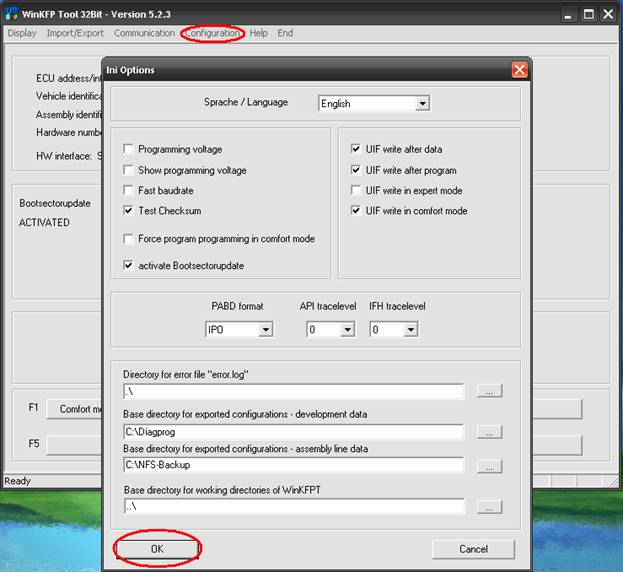Click the C:\Diagprog path field
The image size is (623, 572).
(294, 432)
